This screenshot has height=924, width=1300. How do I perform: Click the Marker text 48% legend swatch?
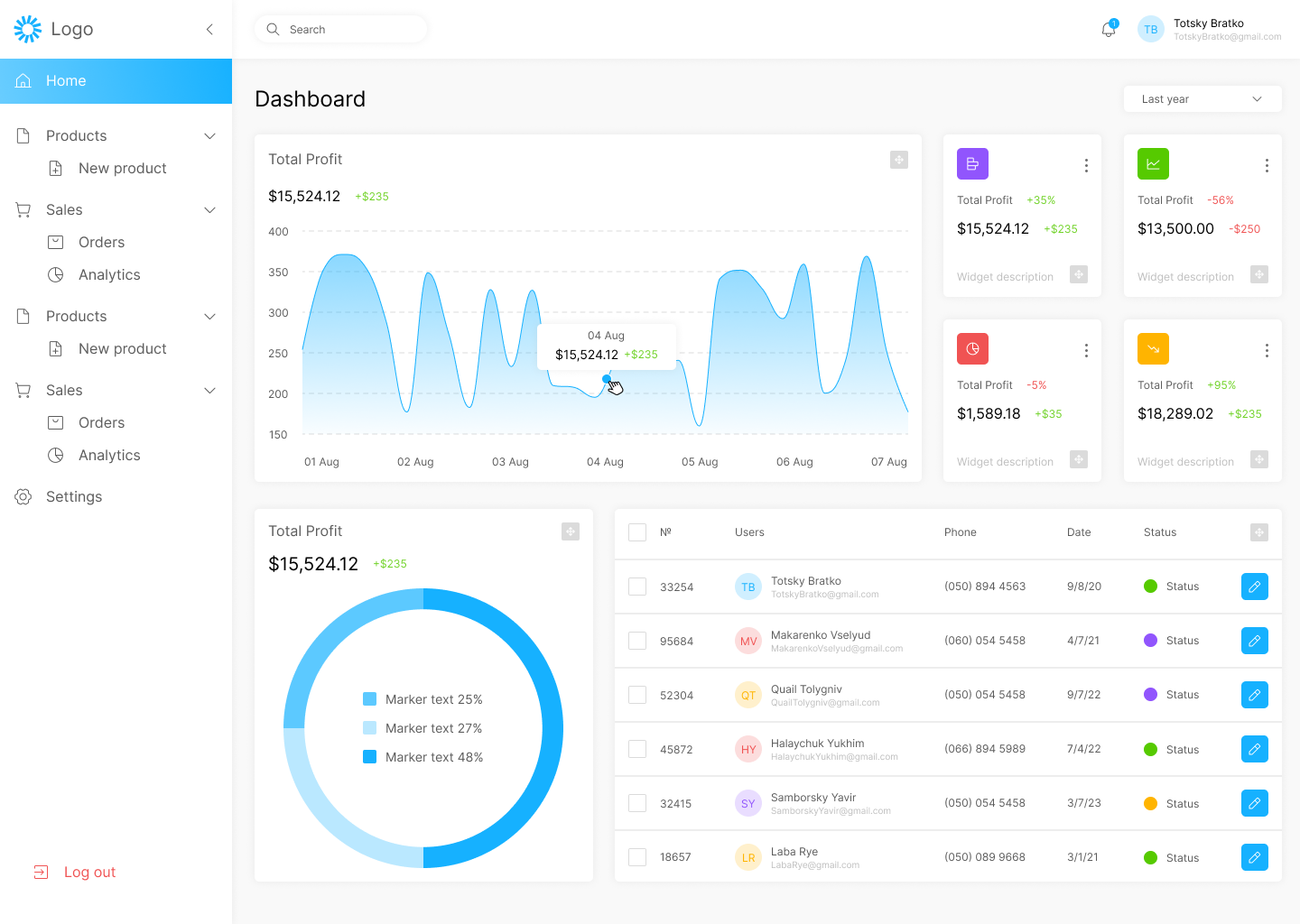click(x=369, y=757)
